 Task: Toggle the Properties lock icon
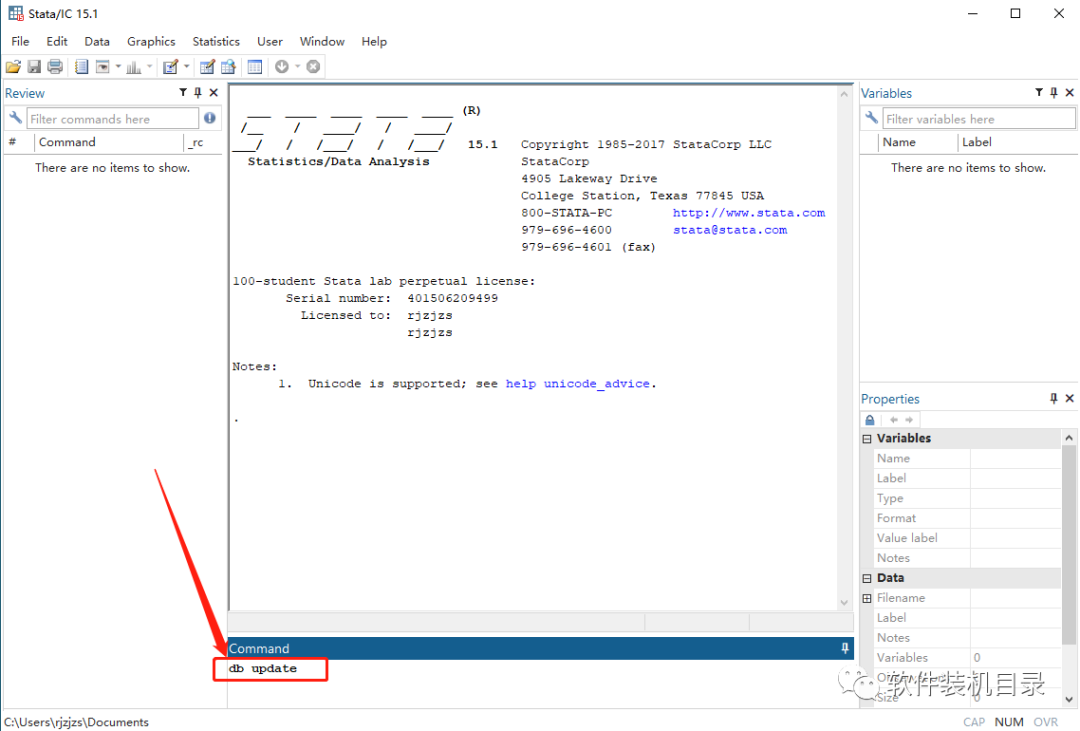[870, 420]
